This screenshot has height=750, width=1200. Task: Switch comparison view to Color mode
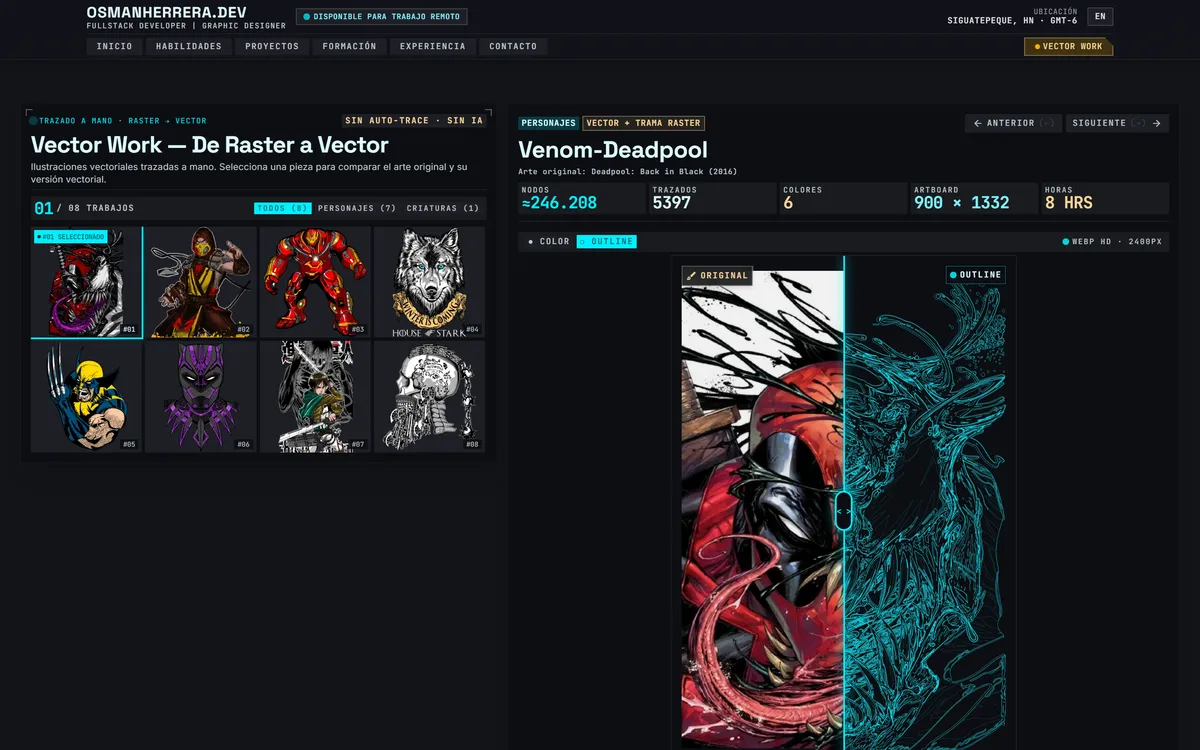(x=549, y=241)
